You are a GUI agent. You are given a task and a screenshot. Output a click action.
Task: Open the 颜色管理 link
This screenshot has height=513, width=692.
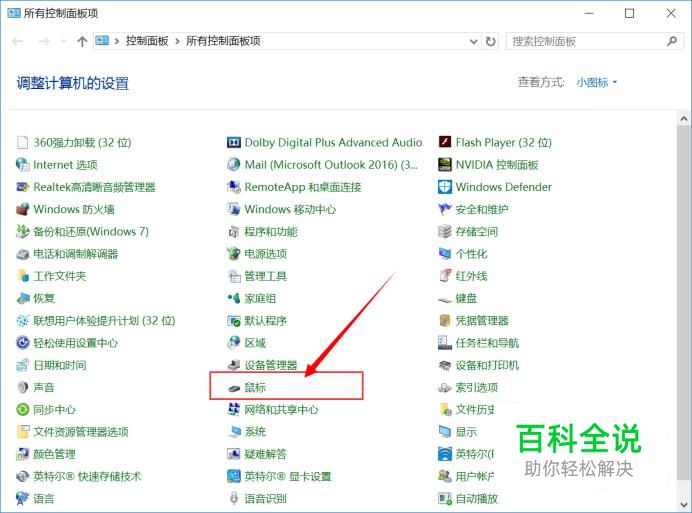click(54, 454)
